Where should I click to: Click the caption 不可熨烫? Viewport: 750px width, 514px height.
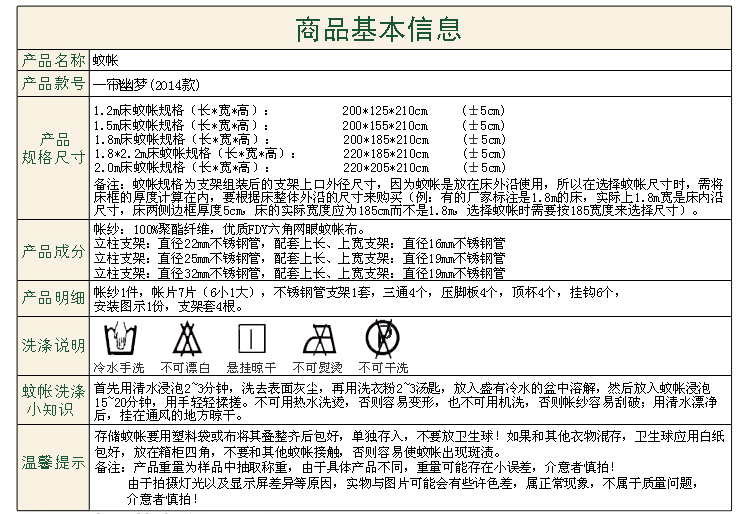point(318,368)
